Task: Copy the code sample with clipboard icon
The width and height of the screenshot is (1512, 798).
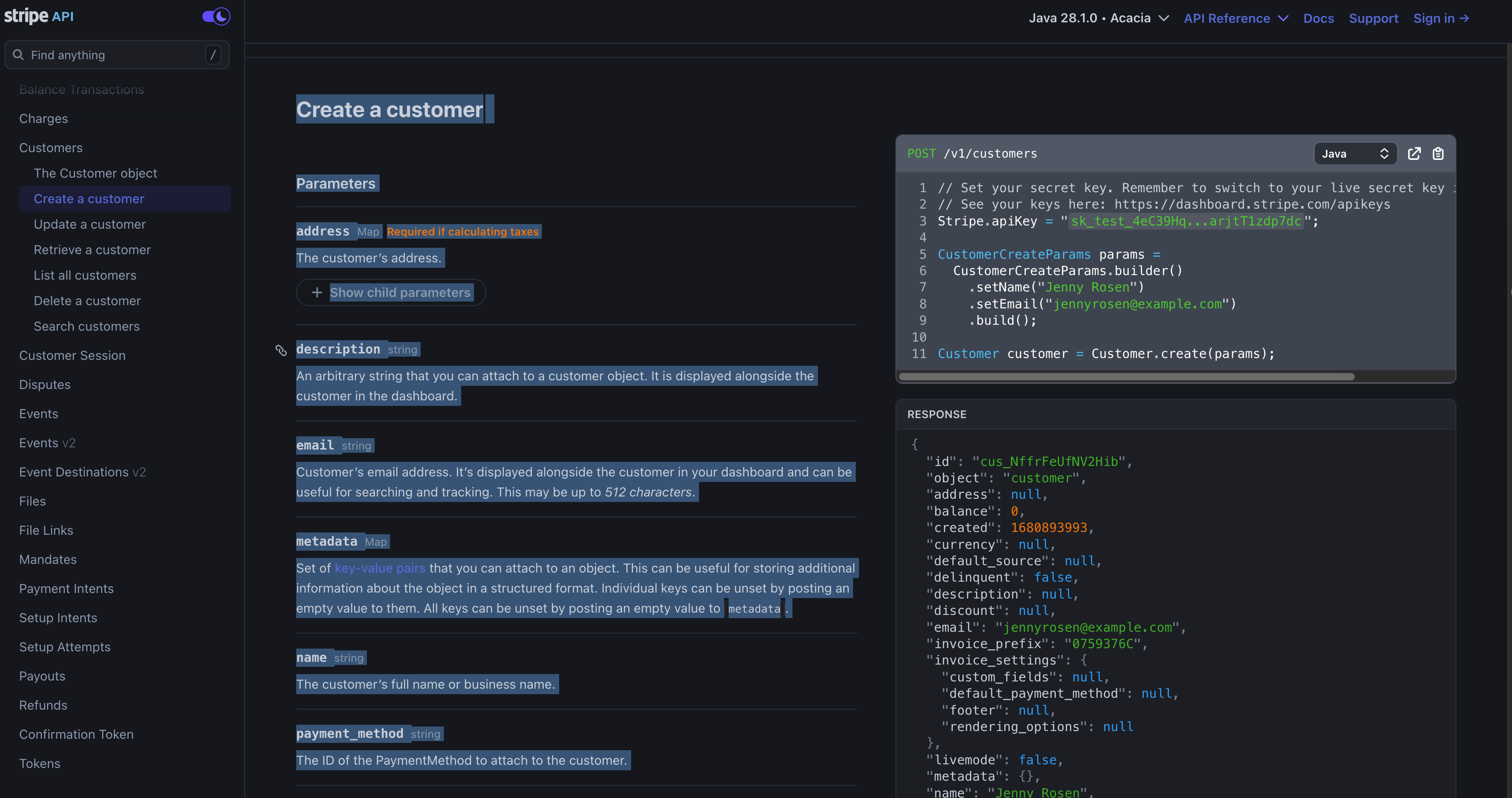Action: pyautogui.click(x=1438, y=154)
